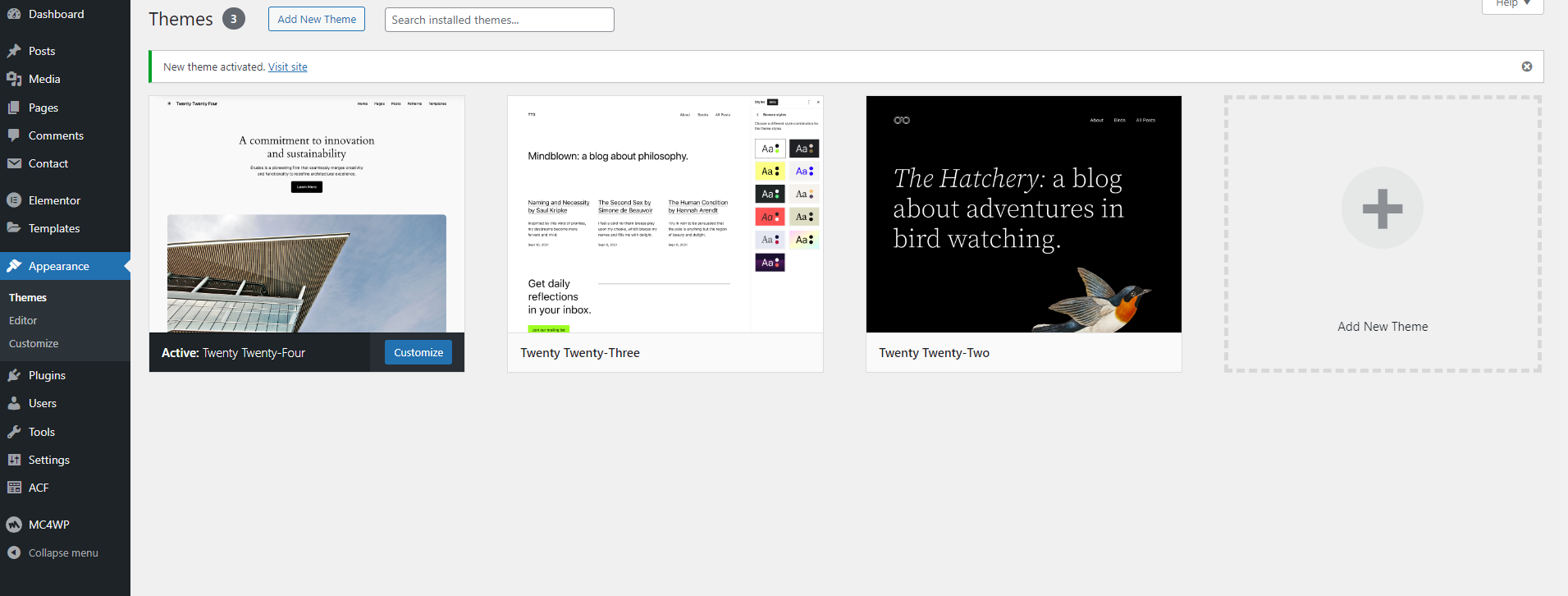This screenshot has height=596, width=1568.
Task: Collapse the admin sidebar menu
Action: pos(54,552)
